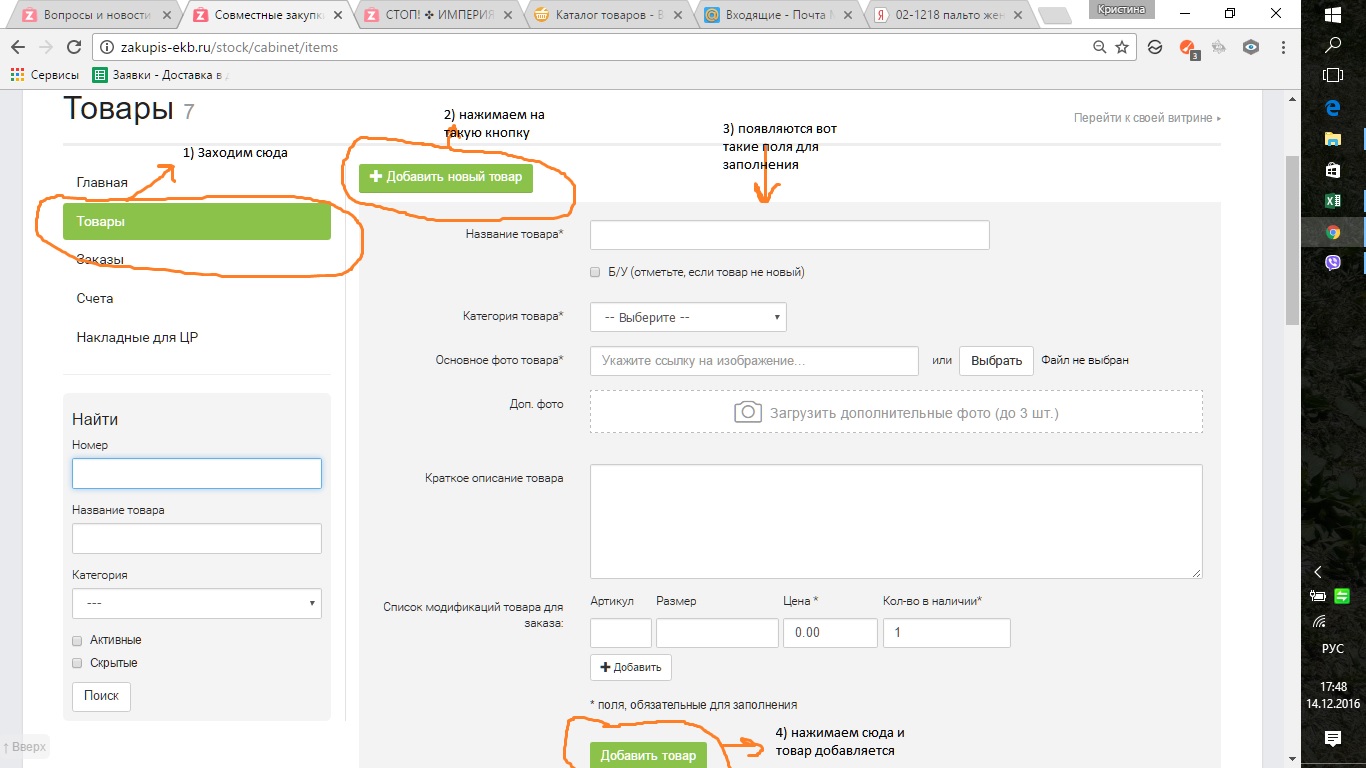The image size is (1366, 768).
Task: Bookmark the page using the star icon
Action: [x=1122, y=47]
